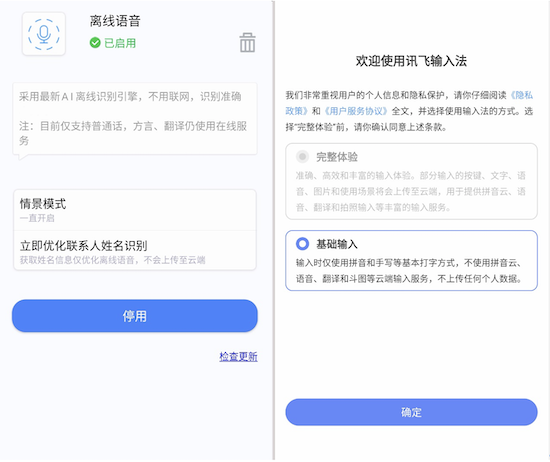Open the 《隐私政策》 link
The width and height of the screenshot is (550, 462).
(409, 103)
